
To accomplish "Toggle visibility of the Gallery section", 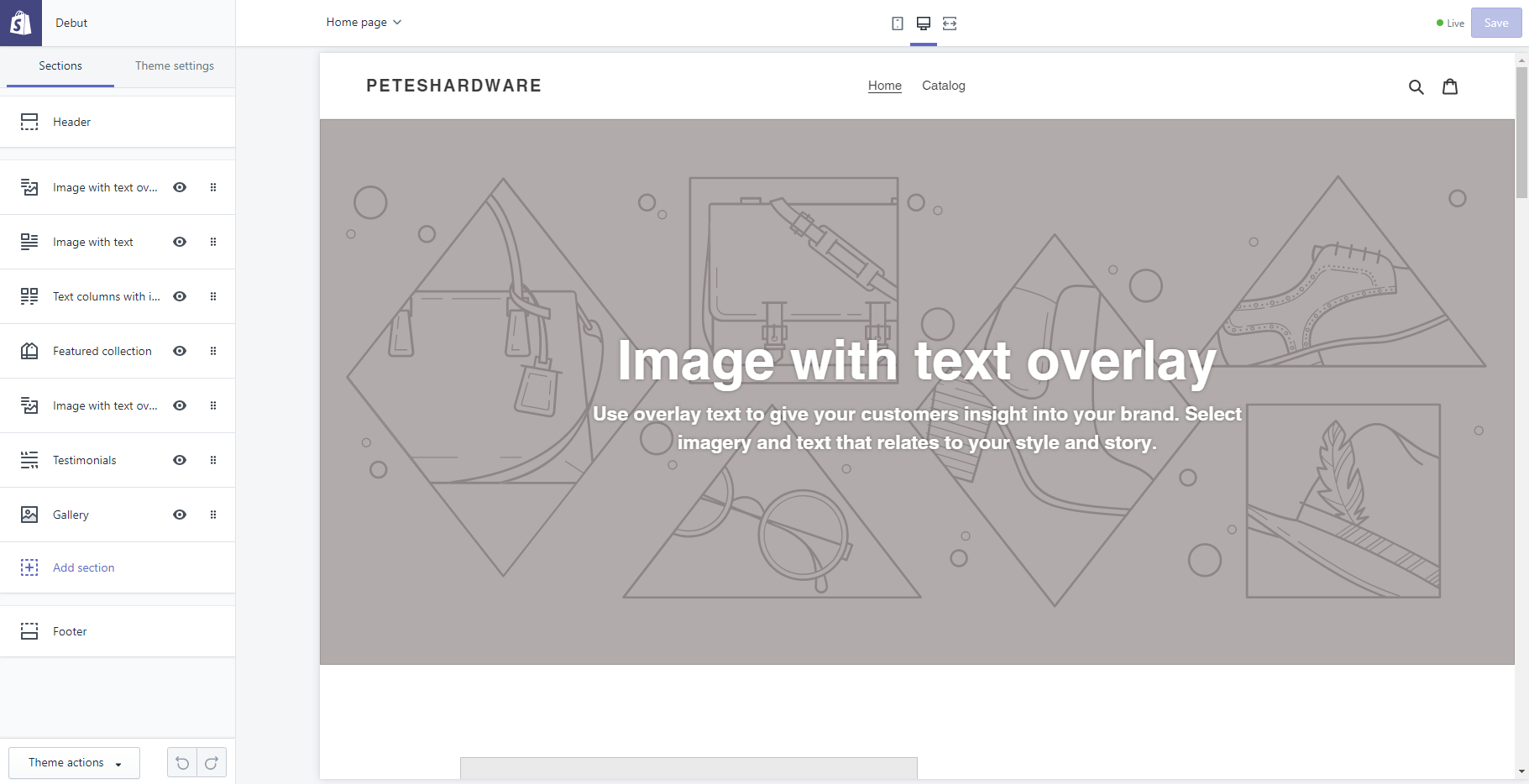I will pos(180,514).
